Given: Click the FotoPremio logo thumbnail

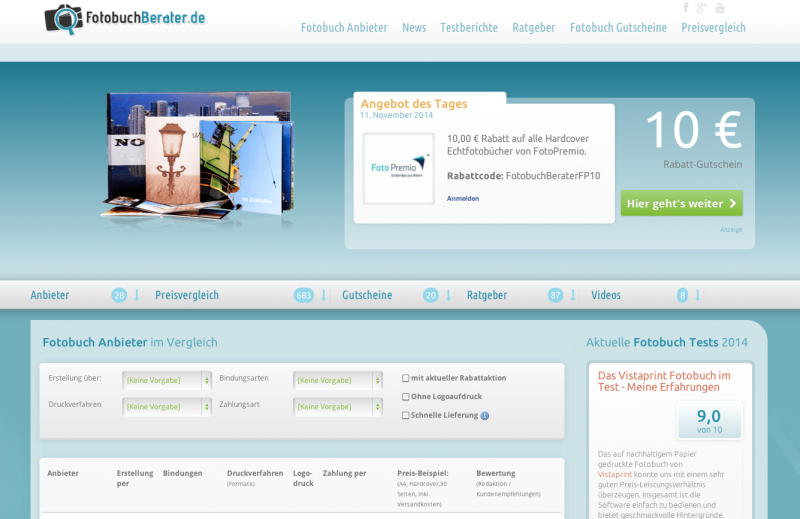Looking at the screenshot, I should click(x=398, y=168).
